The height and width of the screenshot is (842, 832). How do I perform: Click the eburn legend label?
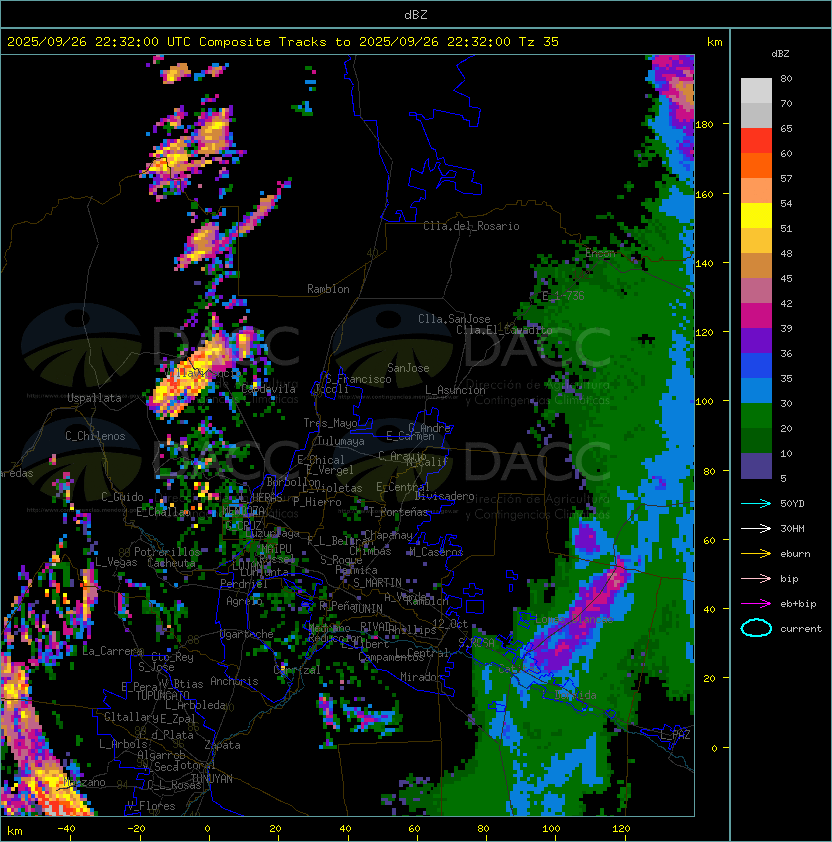[795, 554]
